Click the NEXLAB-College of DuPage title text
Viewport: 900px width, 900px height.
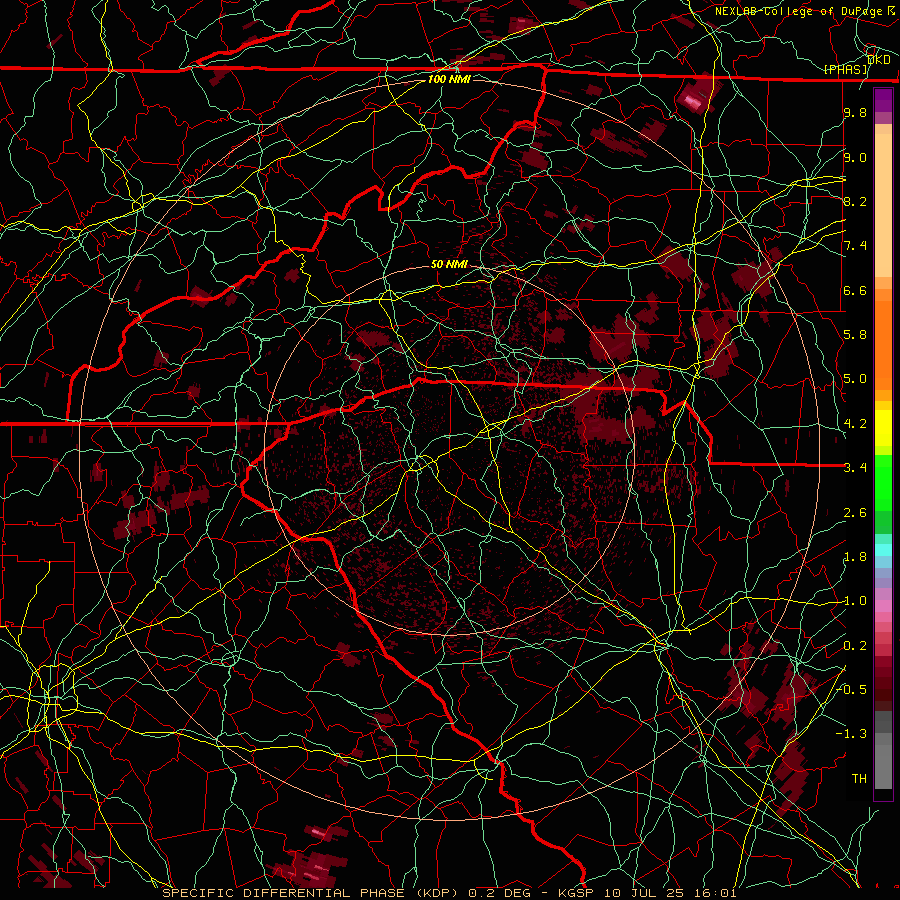[x=798, y=11]
